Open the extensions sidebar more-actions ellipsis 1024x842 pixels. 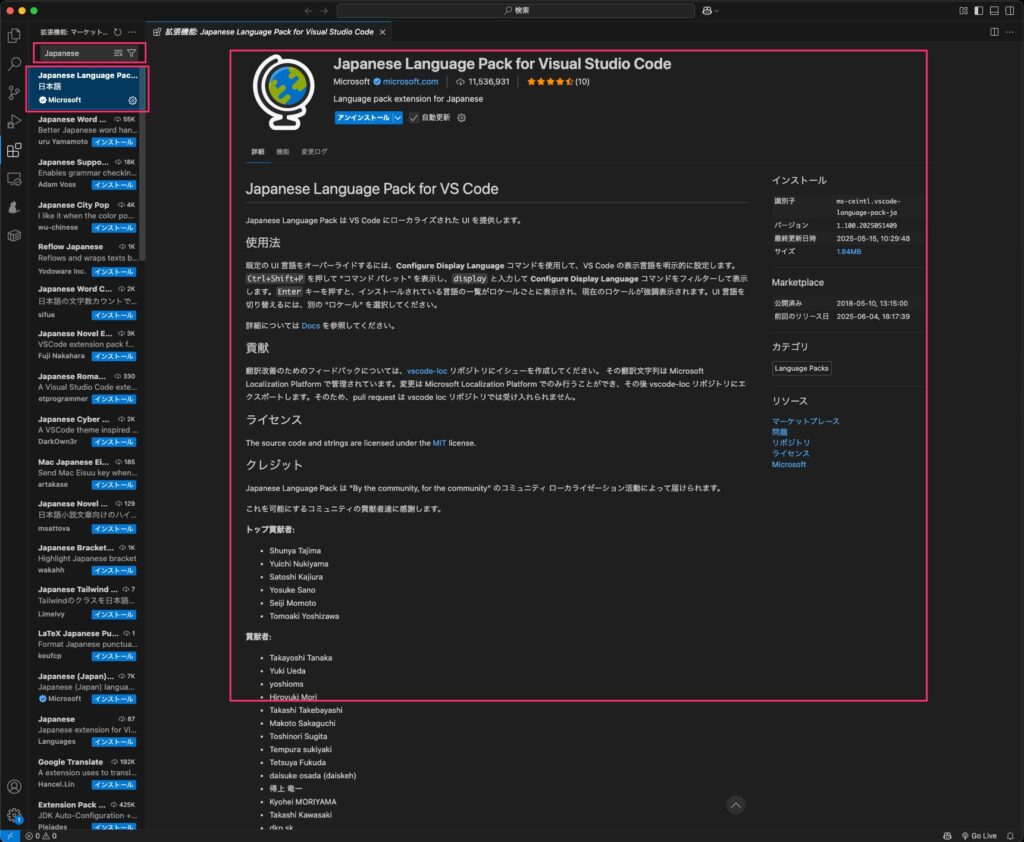(133, 32)
